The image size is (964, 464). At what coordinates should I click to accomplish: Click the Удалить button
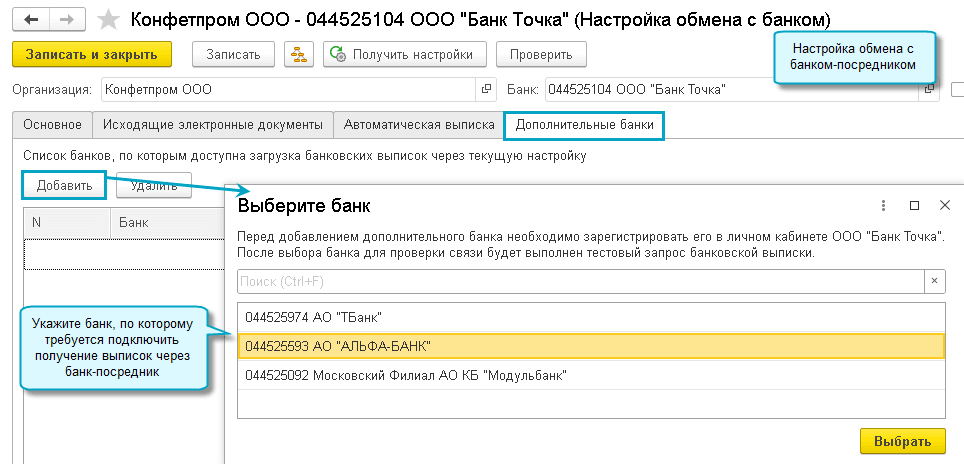click(154, 185)
